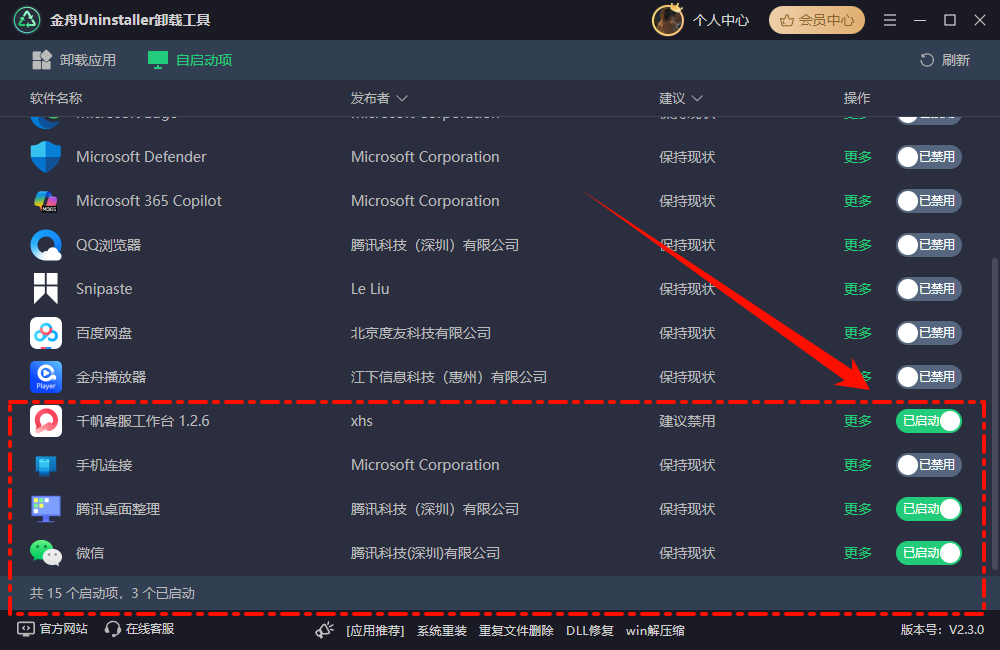Screen dimensions: 1000x650
Task: Click the user avatar icon beside 个人中心
Action: point(667,20)
